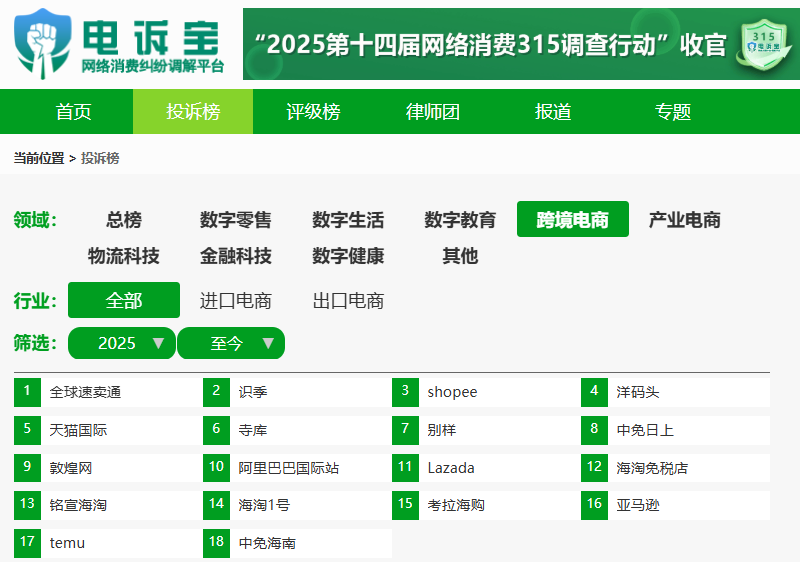Open rank 18 中免海南
This screenshot has width=800, height=562.
[297, 543]
